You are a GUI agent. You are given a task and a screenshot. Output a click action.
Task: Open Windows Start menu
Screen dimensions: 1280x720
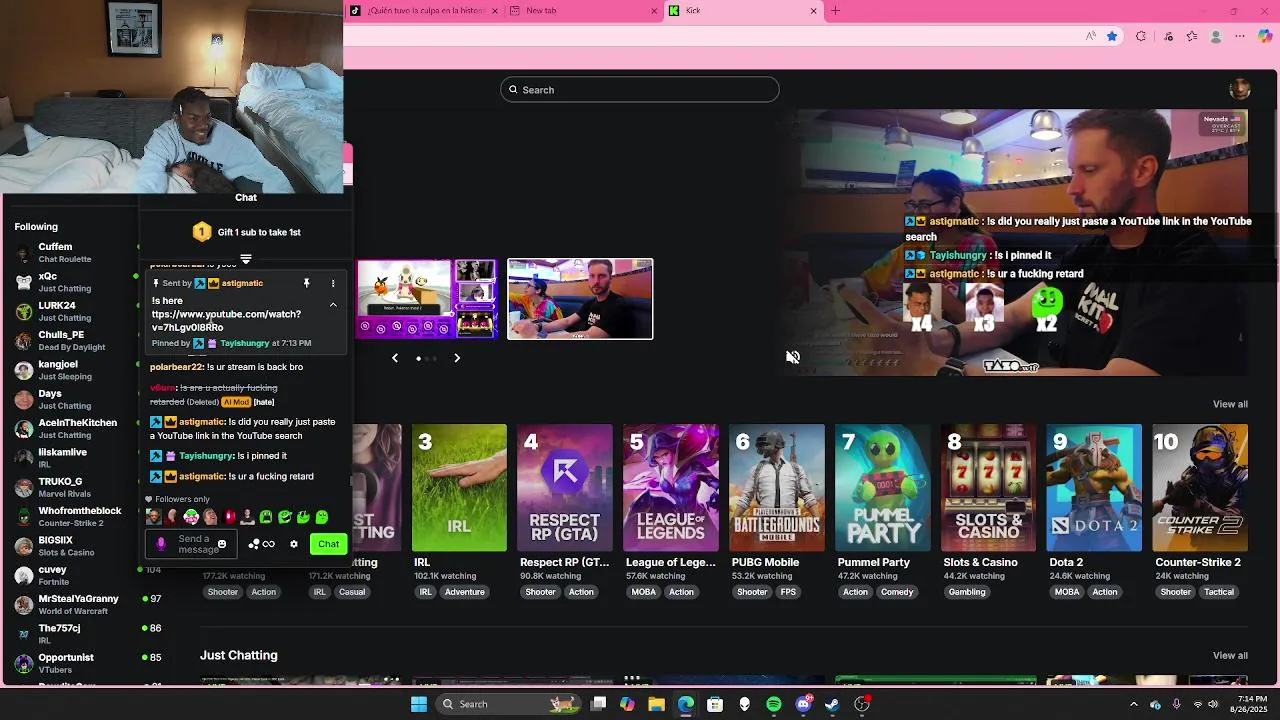(x=419, y=704)
